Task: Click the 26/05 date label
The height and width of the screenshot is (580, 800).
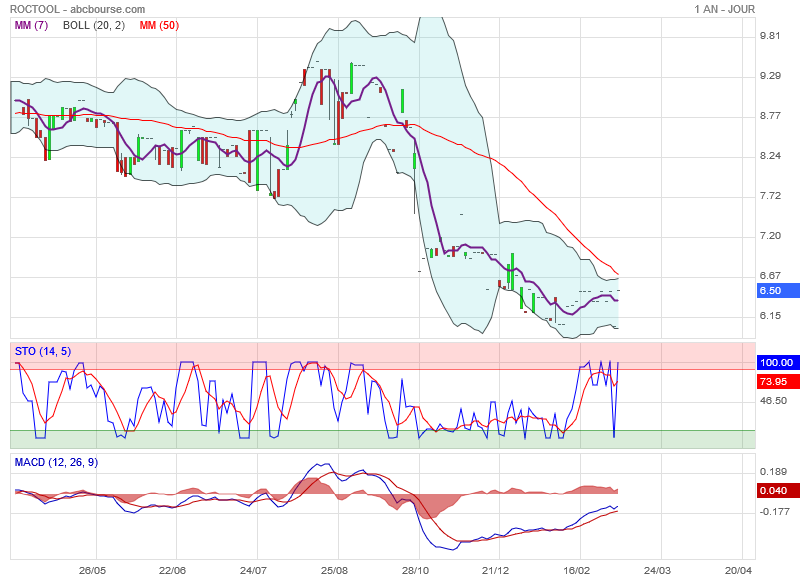Action: 92,570
